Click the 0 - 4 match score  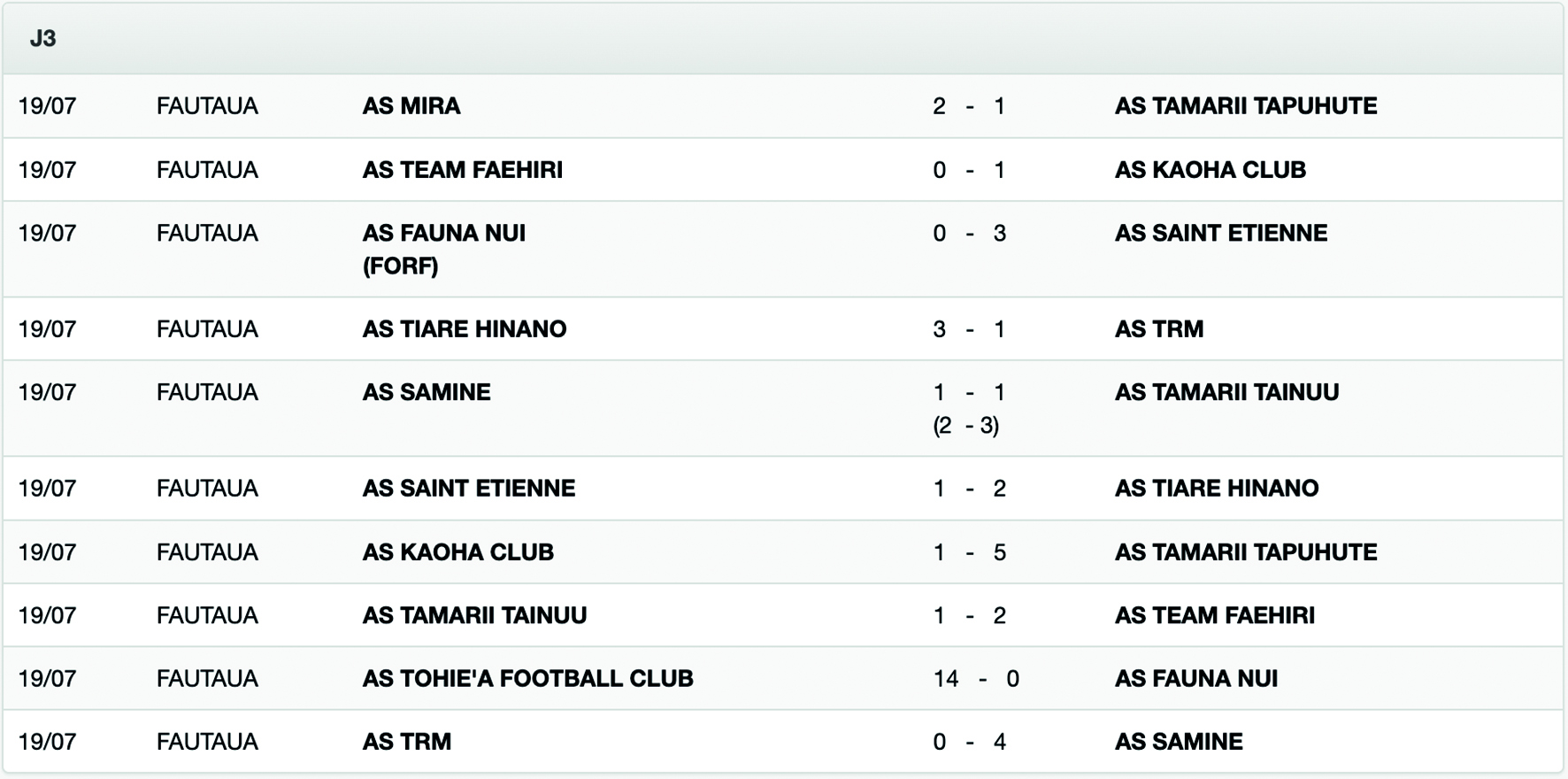coord(969,742)
